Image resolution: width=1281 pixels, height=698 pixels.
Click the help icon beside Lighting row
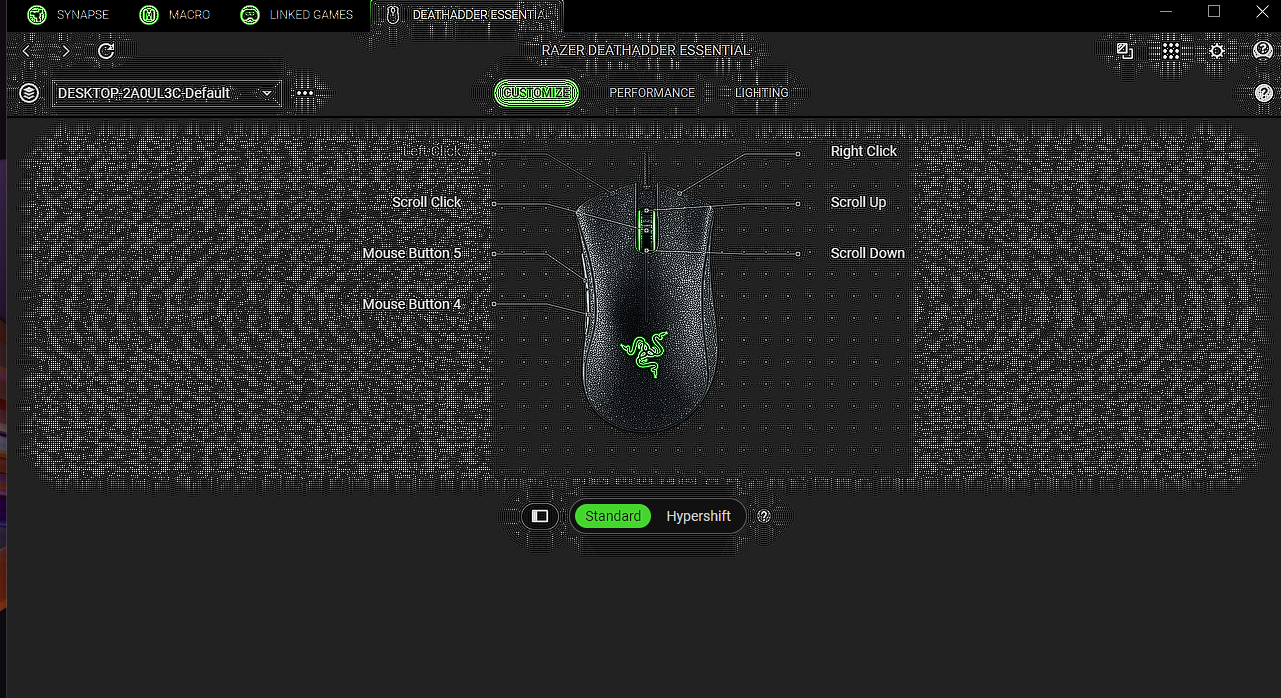point(1264,93)
